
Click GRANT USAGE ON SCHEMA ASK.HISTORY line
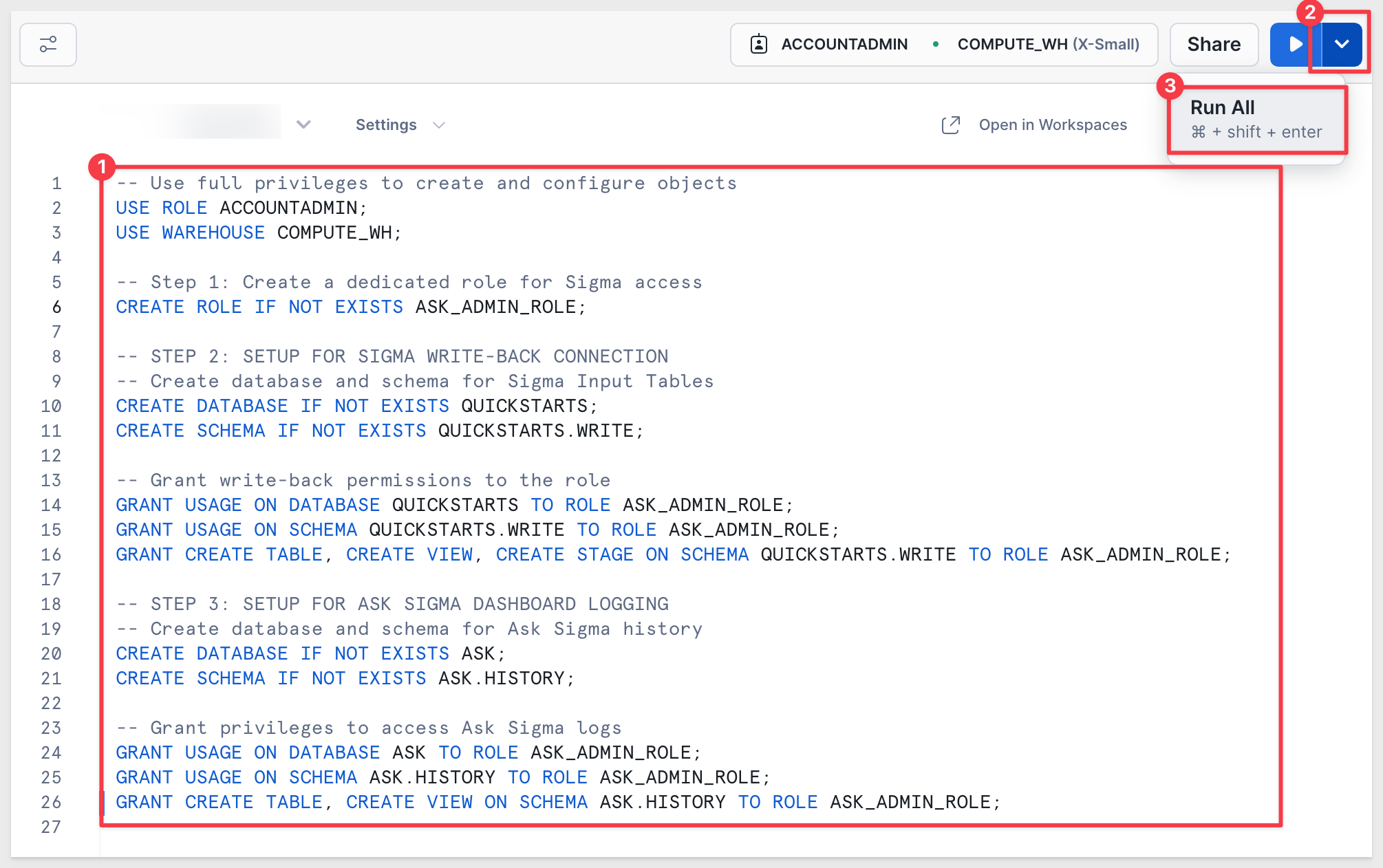[x=443, y=777]
